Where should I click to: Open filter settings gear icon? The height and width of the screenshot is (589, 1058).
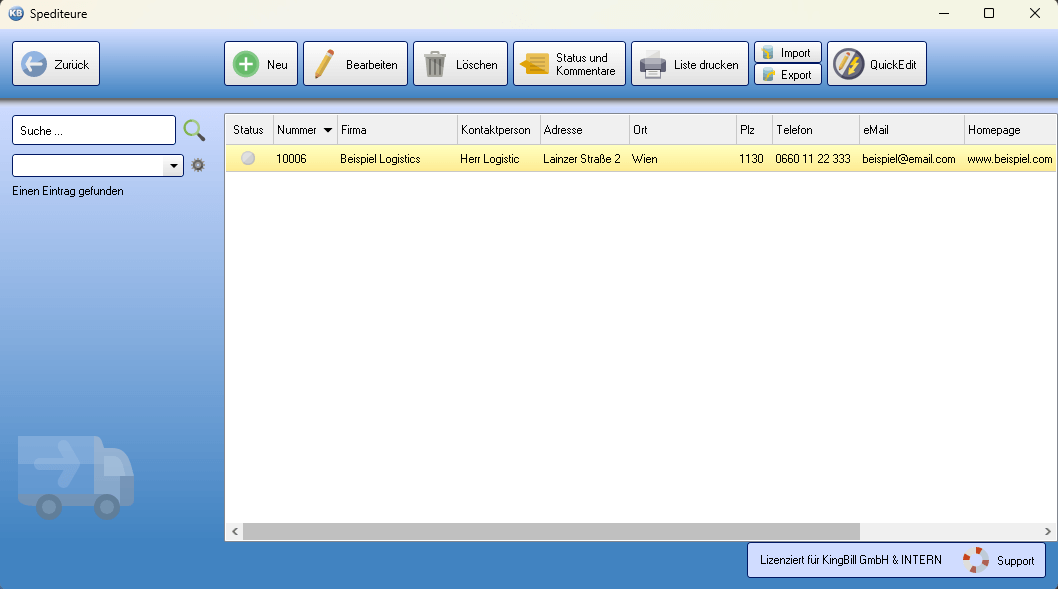pyautogui.click(x=198, y=165)
